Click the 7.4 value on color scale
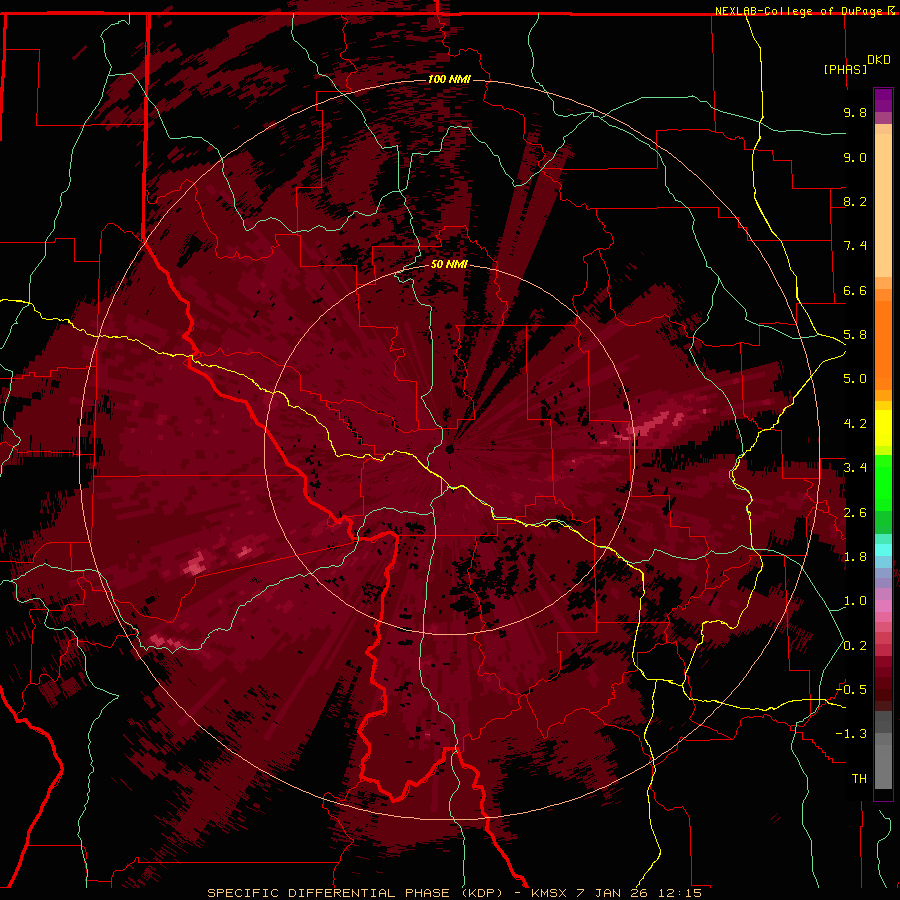 pos(855,246)
